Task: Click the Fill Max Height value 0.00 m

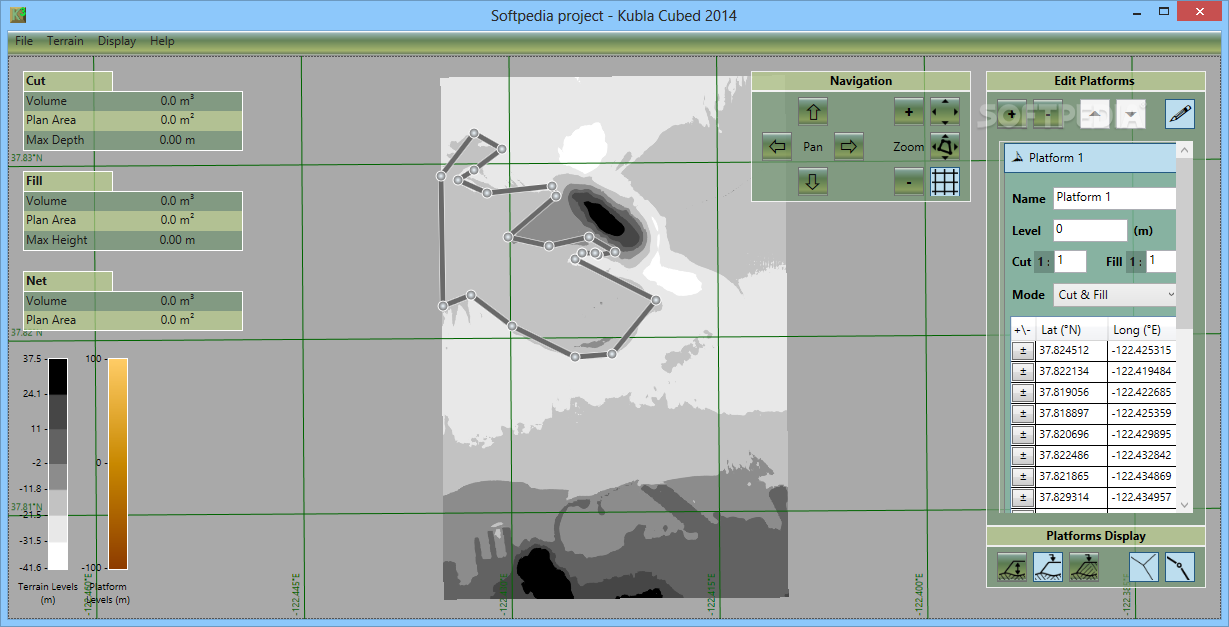Action: click(x=177, y=240)
